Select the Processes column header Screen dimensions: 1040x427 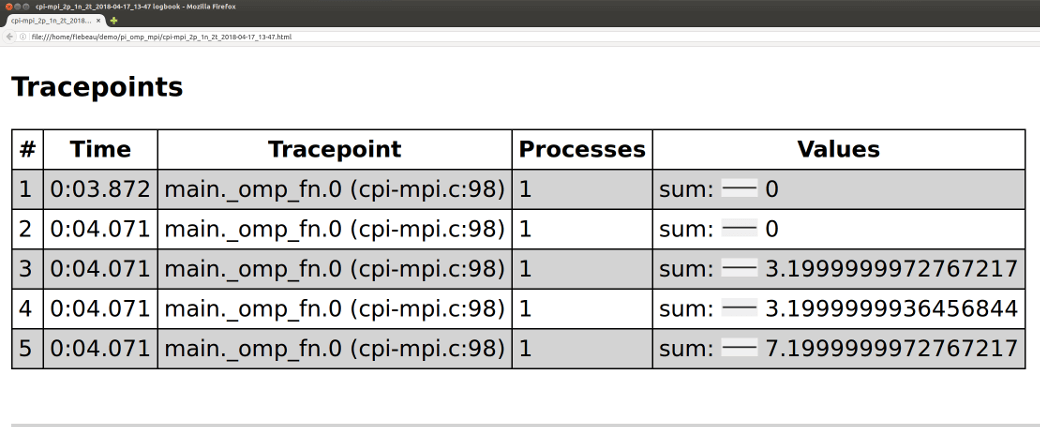coord(582,149)
